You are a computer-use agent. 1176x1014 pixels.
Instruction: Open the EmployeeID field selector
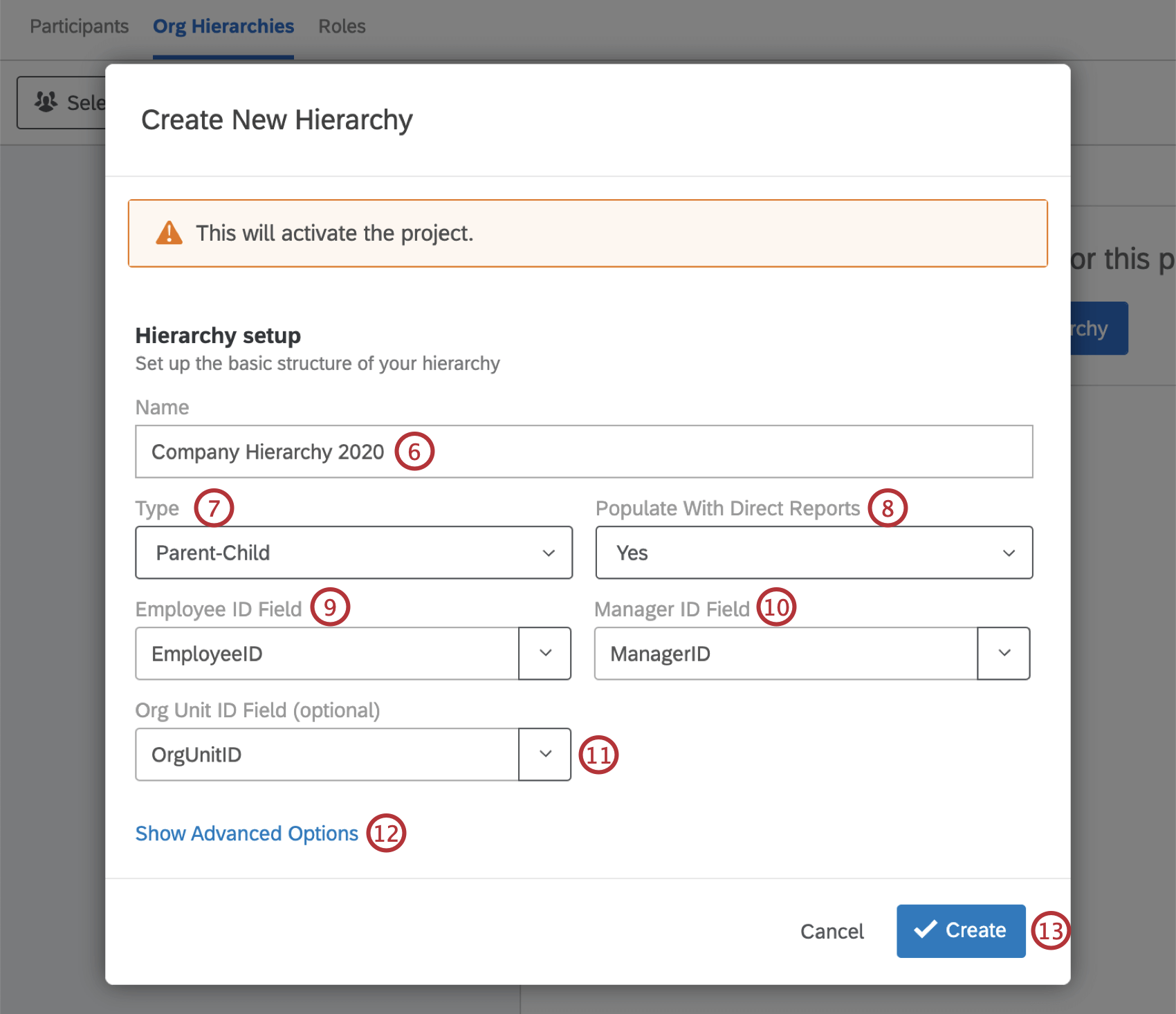pyautogui.click(x=325, y=654)
